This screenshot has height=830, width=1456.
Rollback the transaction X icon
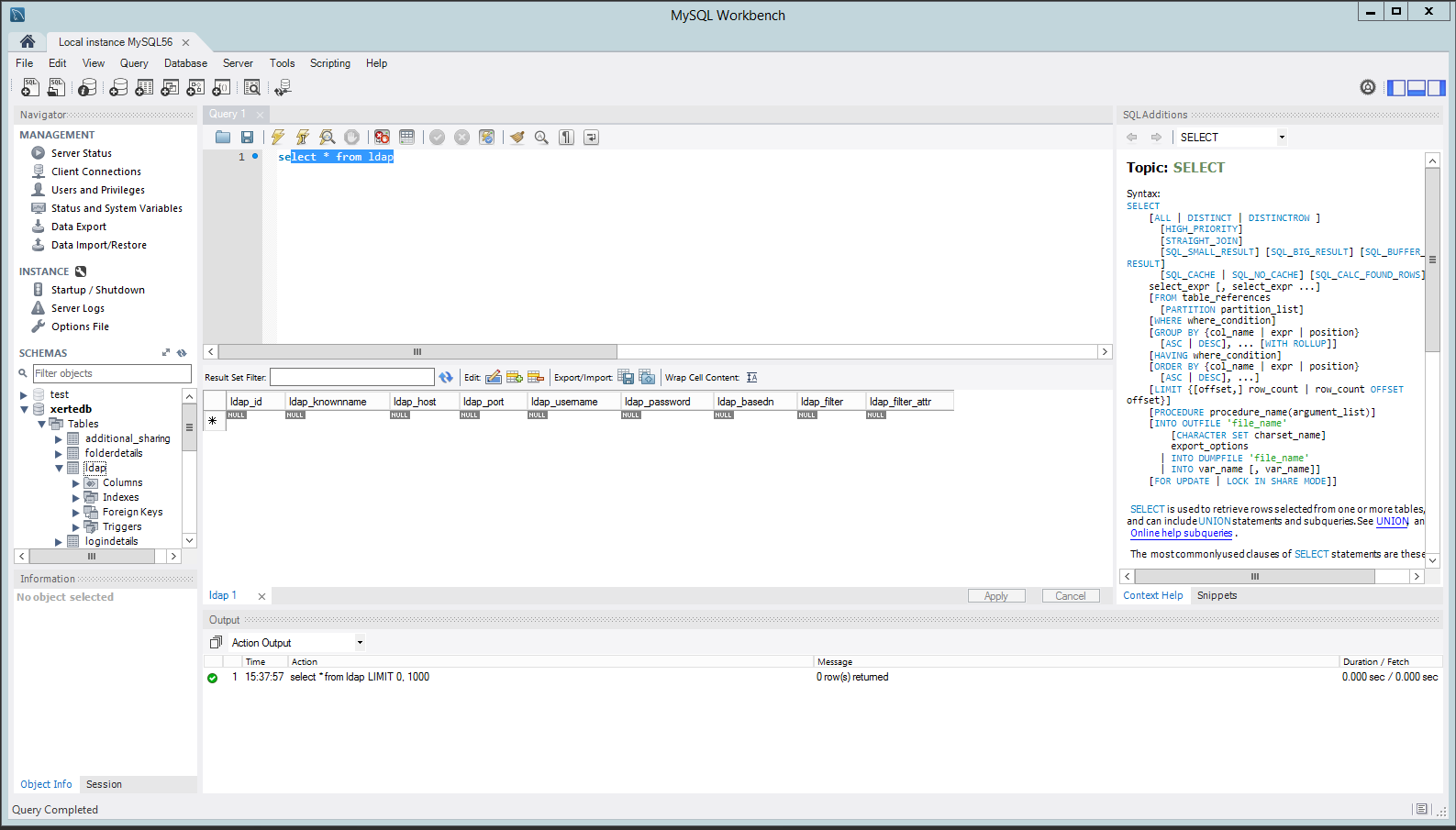point(462,137)
